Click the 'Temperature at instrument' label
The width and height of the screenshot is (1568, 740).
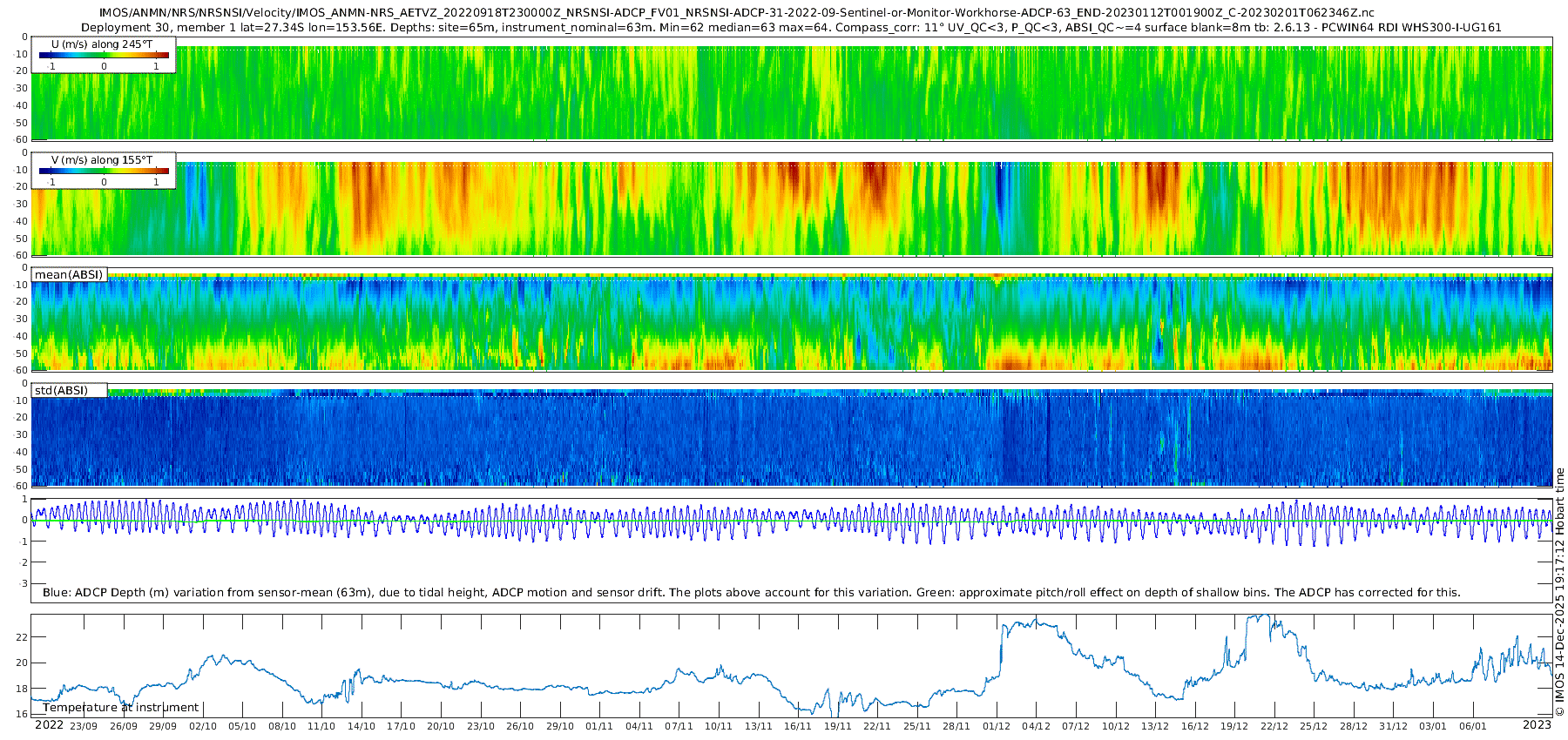(121, 708)
